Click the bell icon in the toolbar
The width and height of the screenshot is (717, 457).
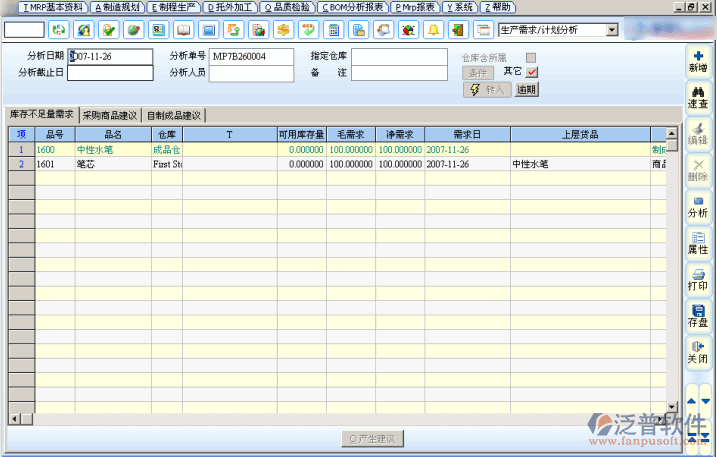pos(433,30)
